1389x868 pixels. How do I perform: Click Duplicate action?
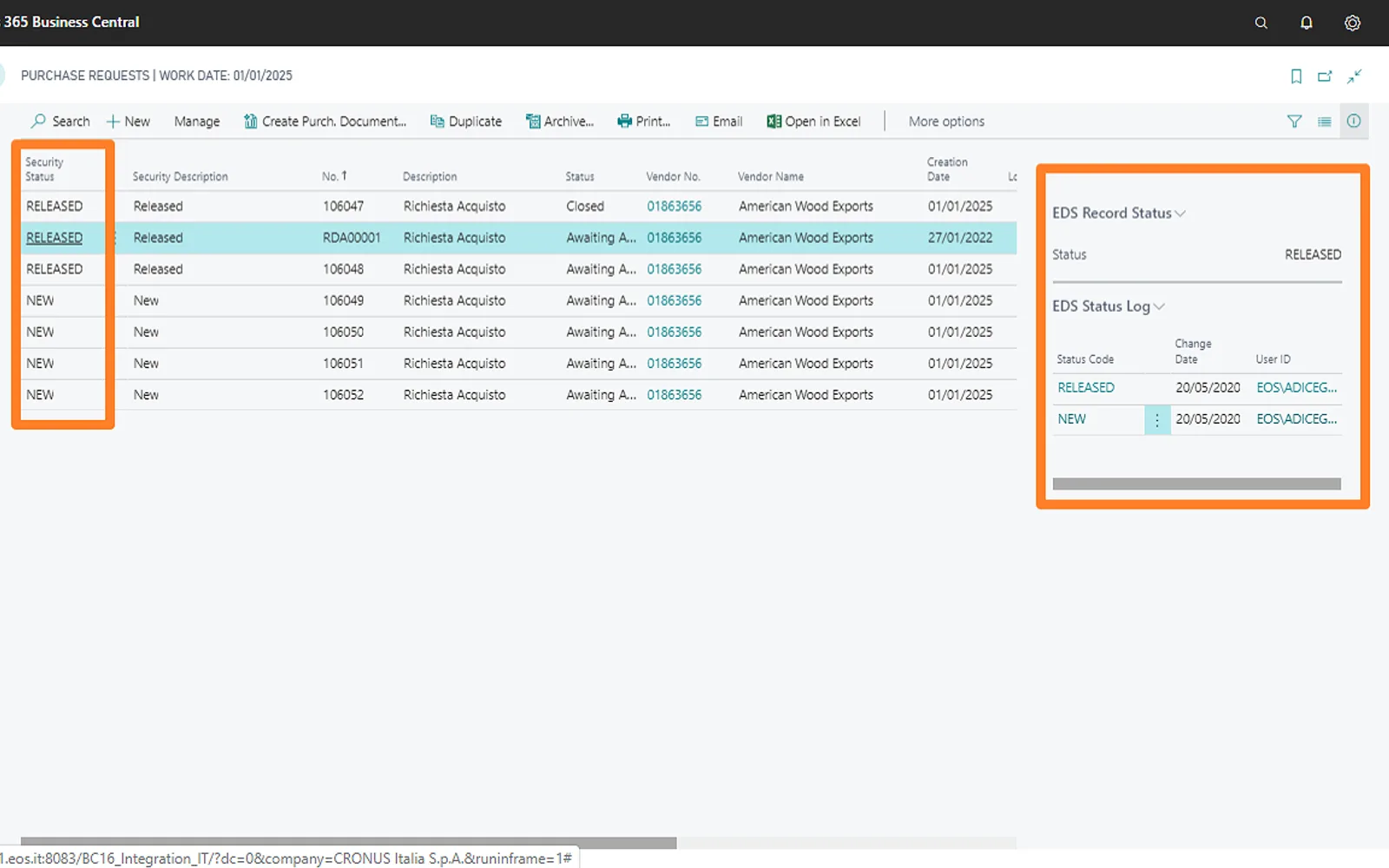466,122
